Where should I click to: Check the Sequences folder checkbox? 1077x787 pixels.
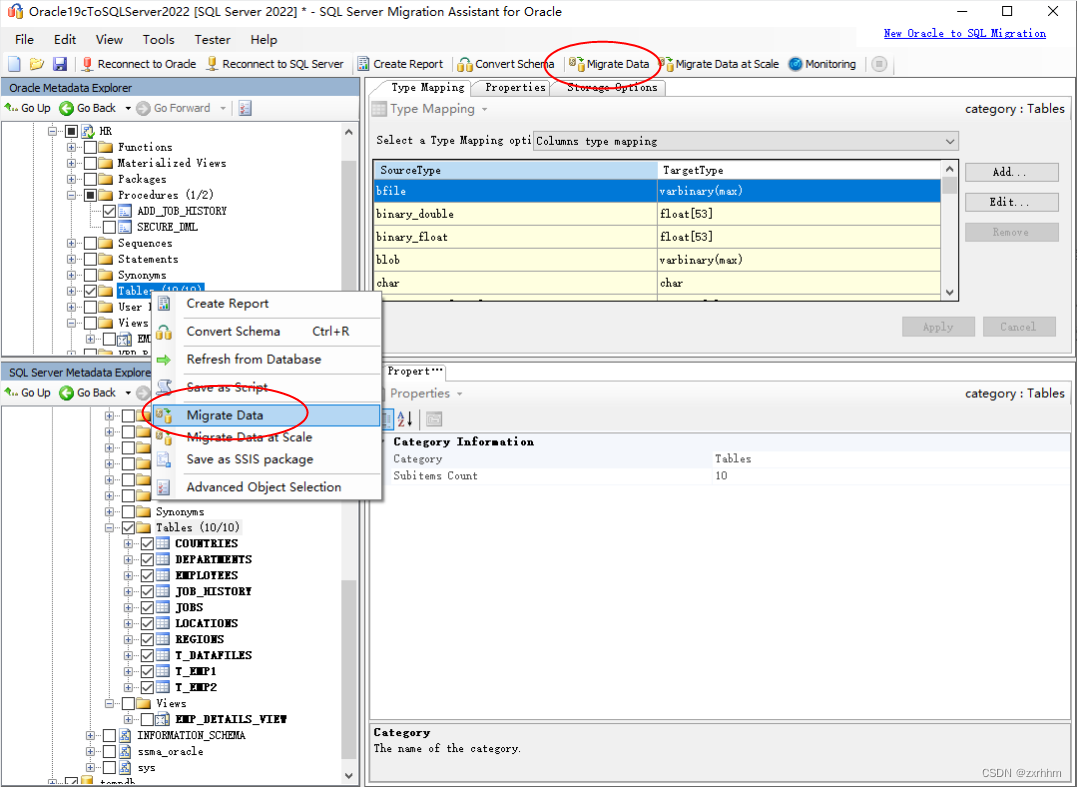tap(90, 243)
